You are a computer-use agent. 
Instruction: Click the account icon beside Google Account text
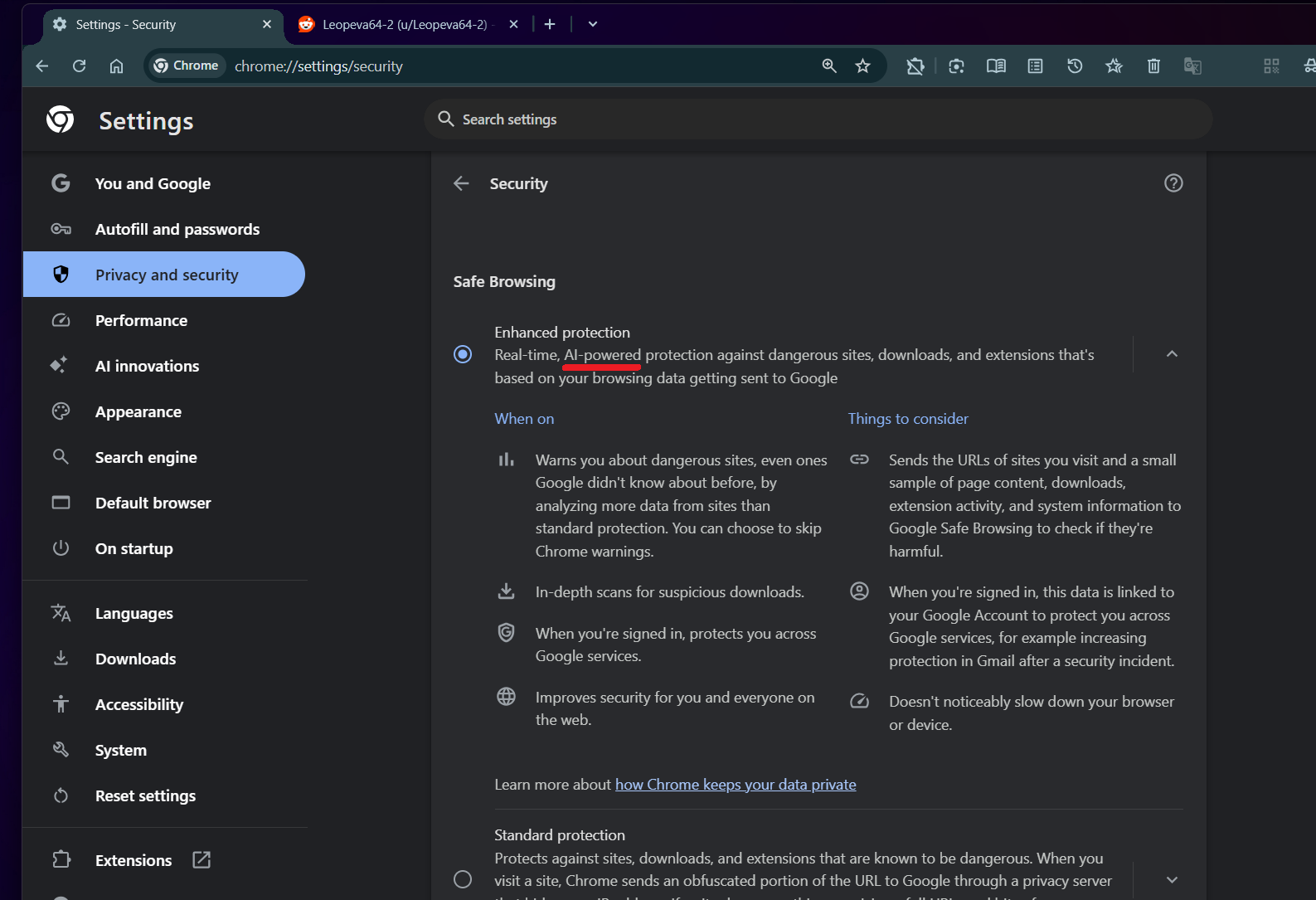pyautogui.click(x=860, y=591)
